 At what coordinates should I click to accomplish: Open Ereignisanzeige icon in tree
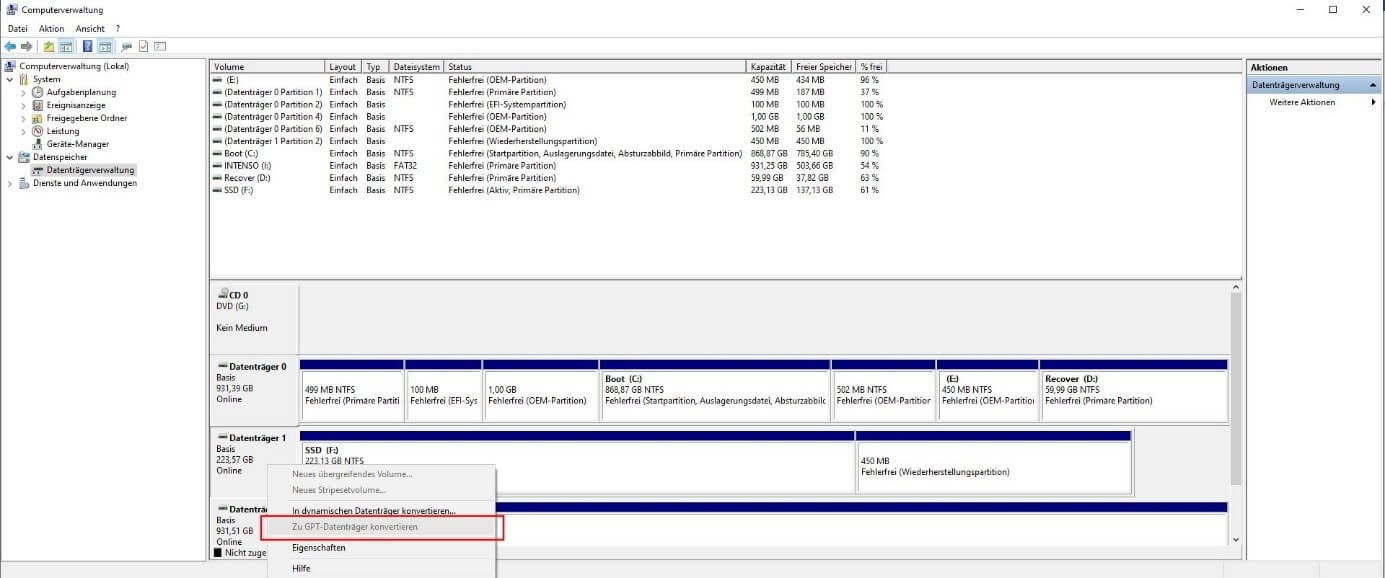tap(38, 105)
